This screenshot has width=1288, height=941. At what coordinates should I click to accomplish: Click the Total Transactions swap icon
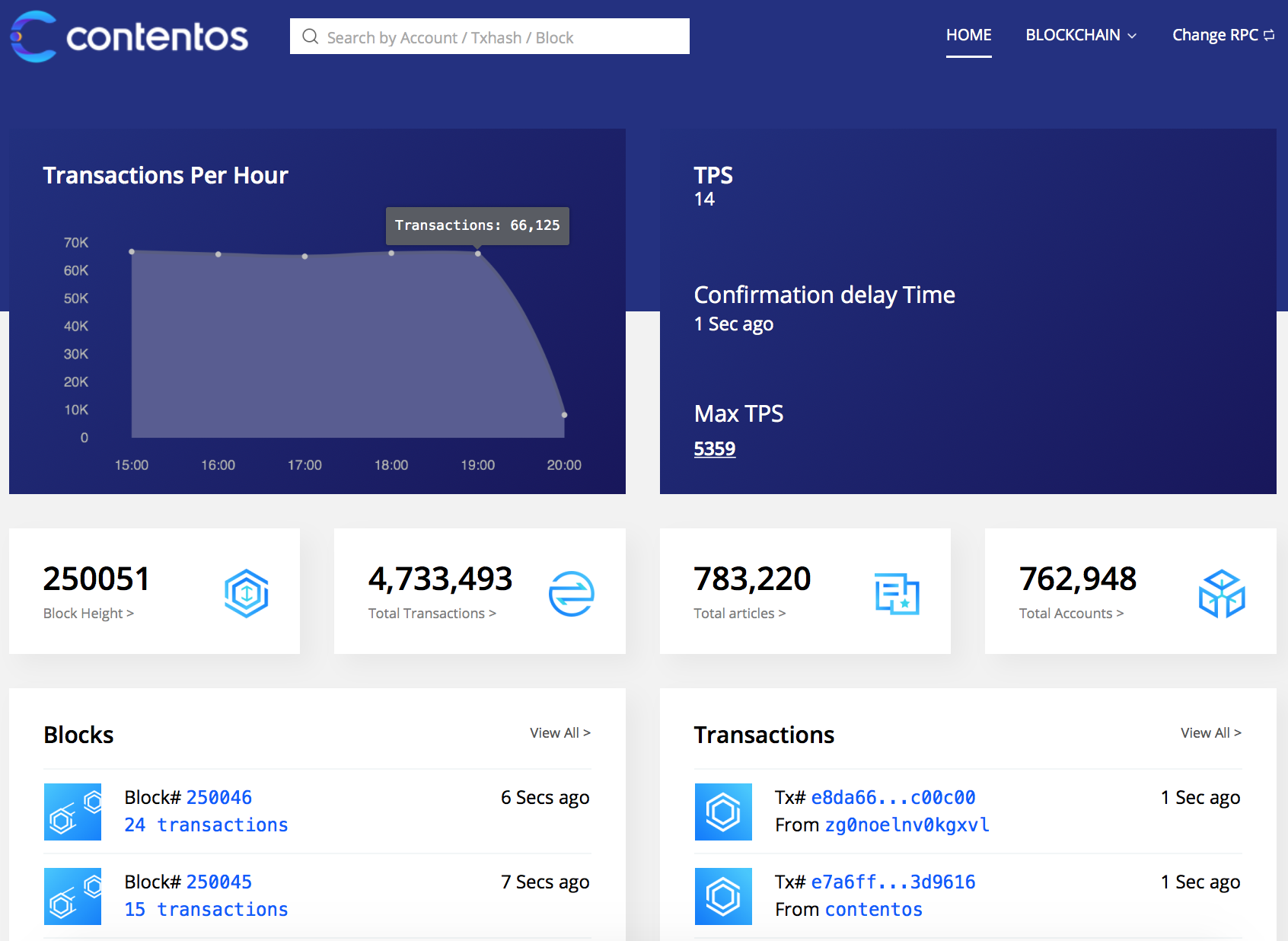pyautogui.click(x=572, y=593)
